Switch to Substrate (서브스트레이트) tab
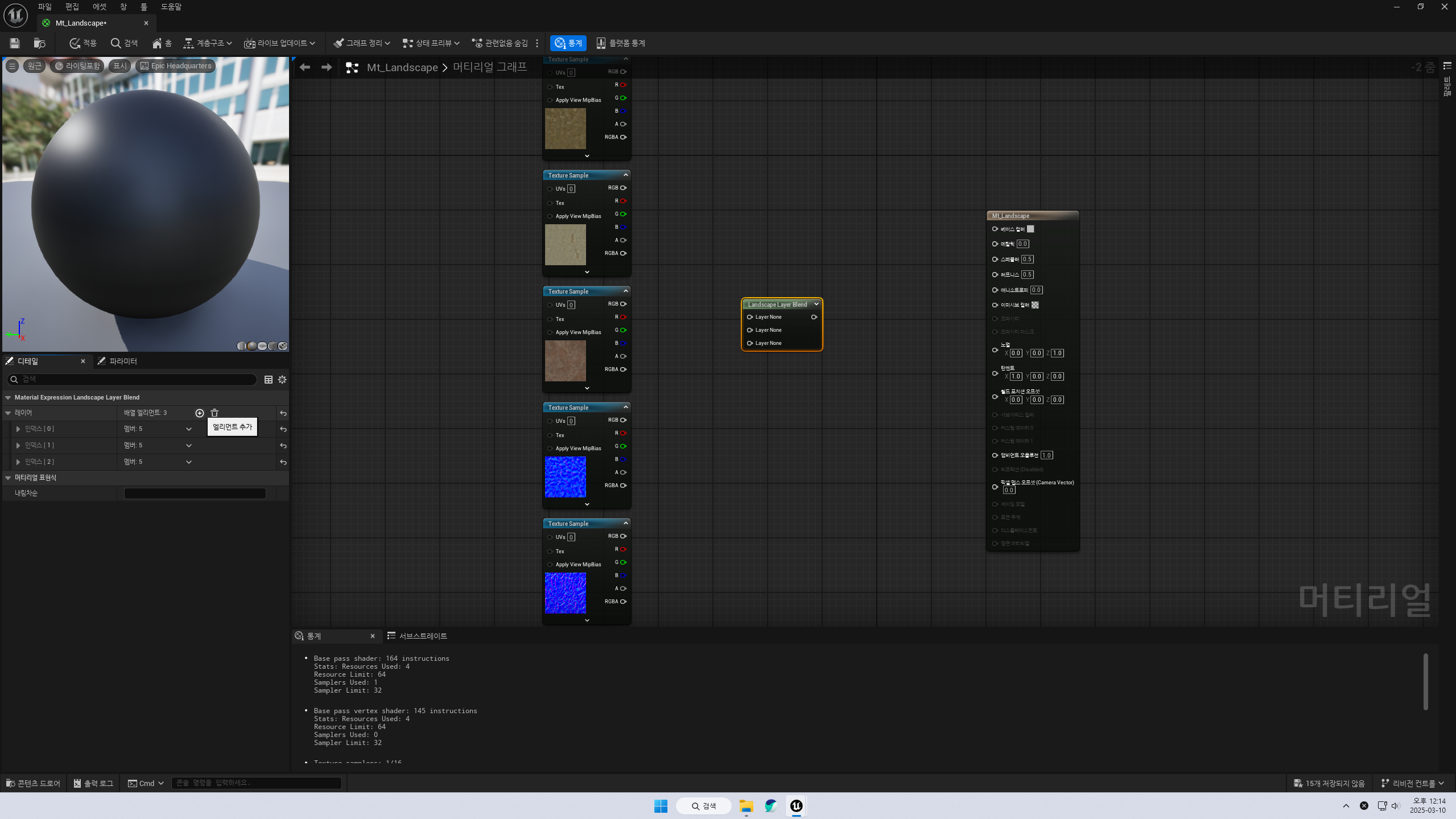Screen dimensions: 1456x819 click(417, 636)
